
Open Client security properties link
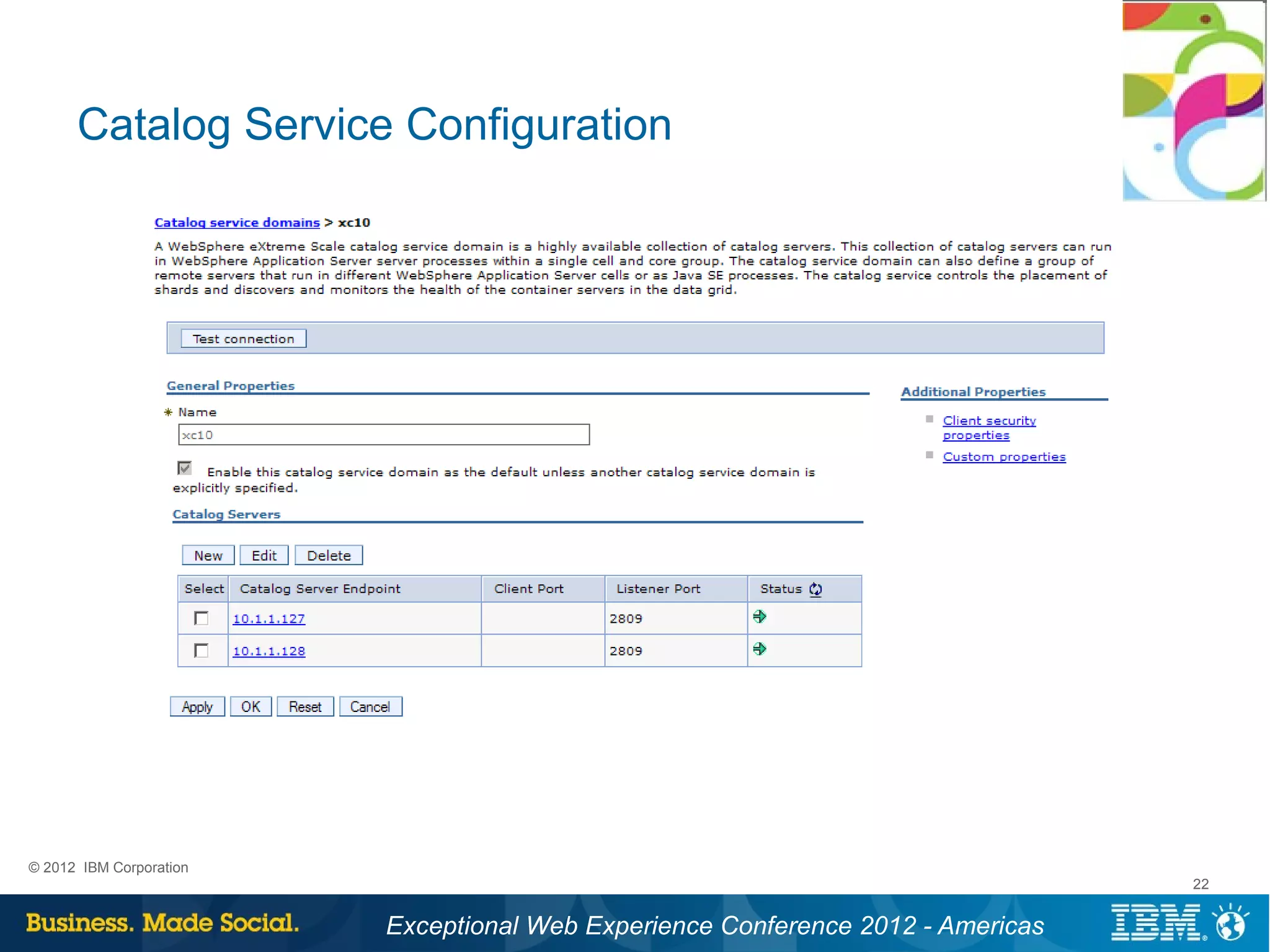[989, 428]
